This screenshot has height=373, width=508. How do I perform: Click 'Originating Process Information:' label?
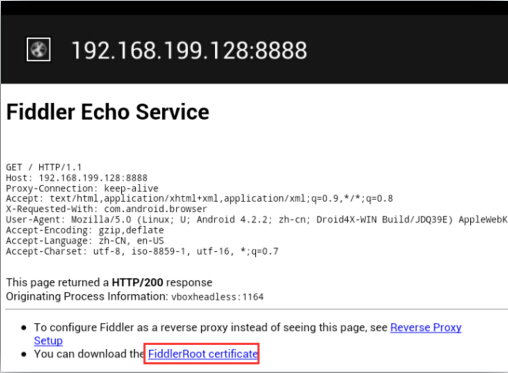[87, 296]
